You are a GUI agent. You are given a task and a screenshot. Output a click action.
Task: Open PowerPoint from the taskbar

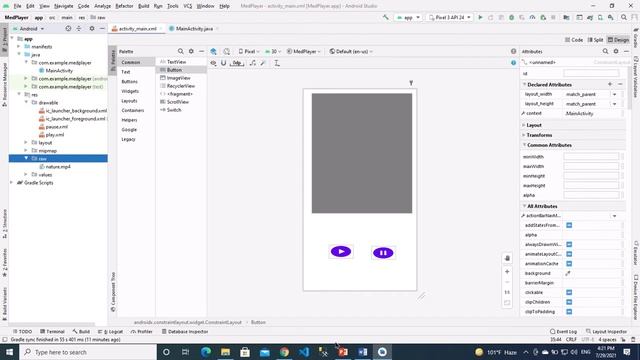click(x=343, y=352)
